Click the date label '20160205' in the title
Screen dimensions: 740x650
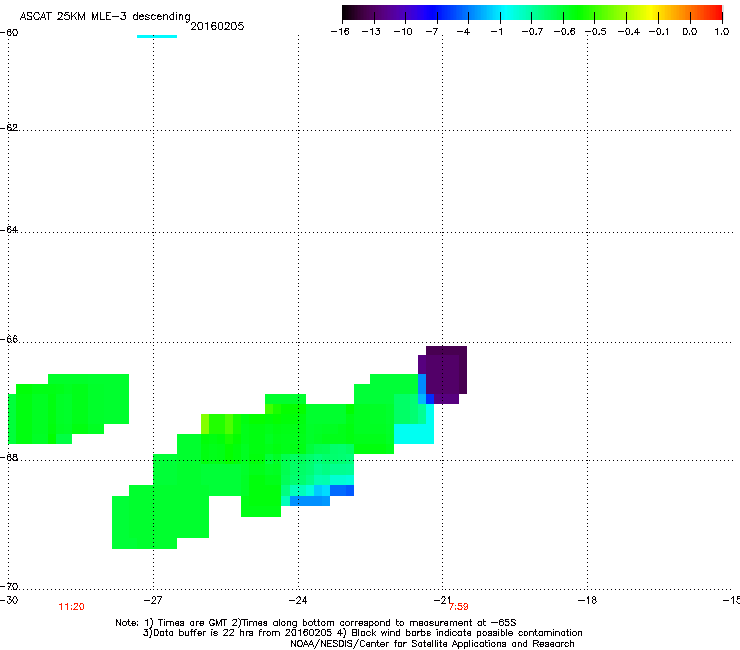tap(217, 26)
